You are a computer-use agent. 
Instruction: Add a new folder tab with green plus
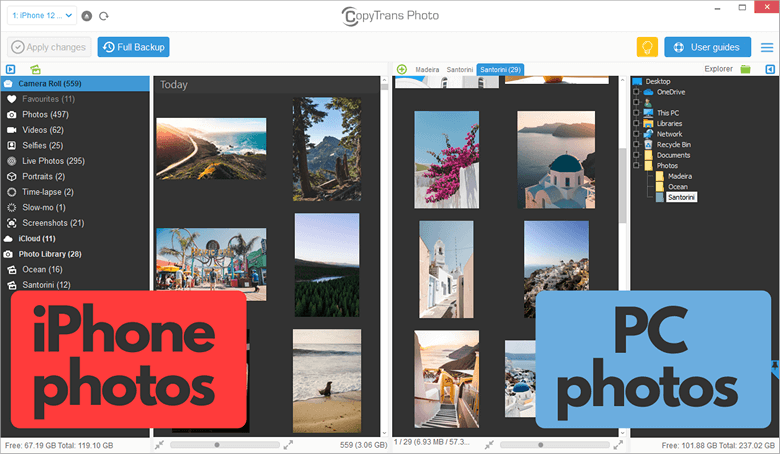402,69
